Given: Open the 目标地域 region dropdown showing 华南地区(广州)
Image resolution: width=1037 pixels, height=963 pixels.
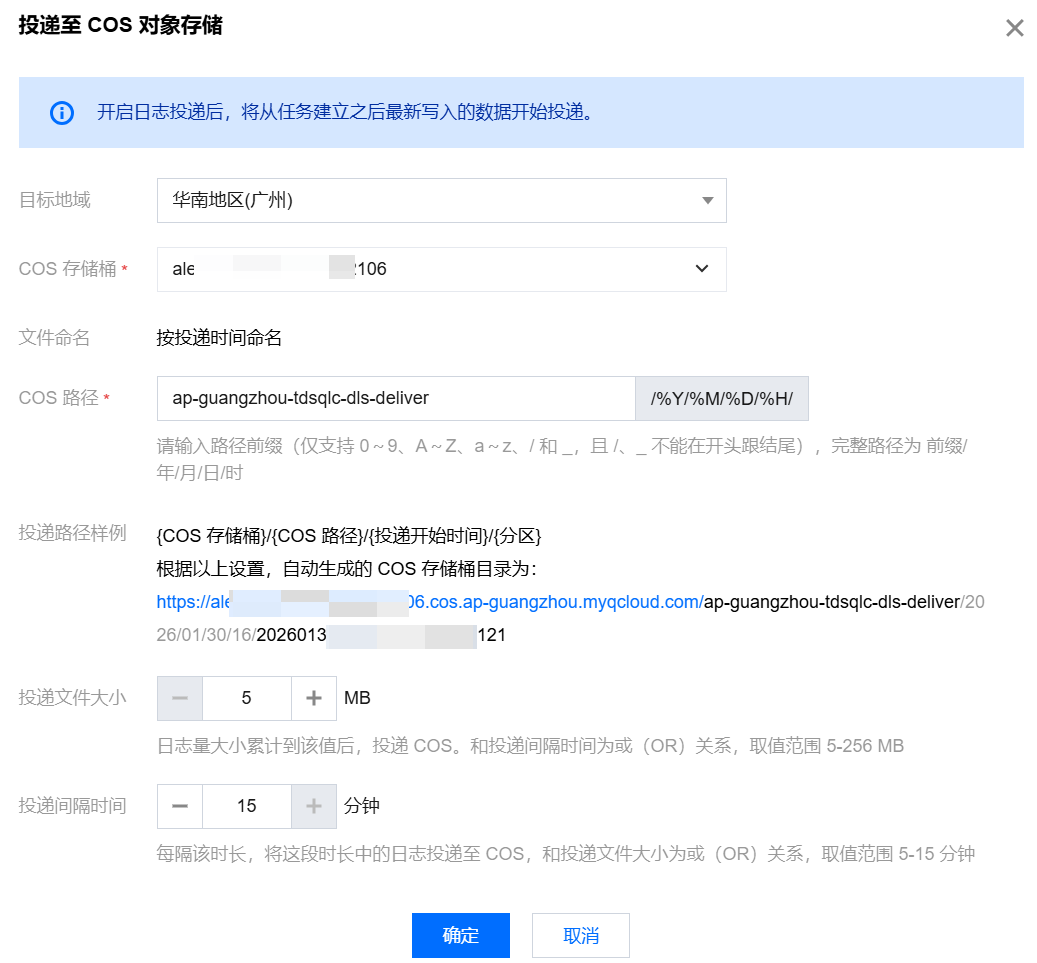Looking at the screenshot, I should [x=441, y=200].
